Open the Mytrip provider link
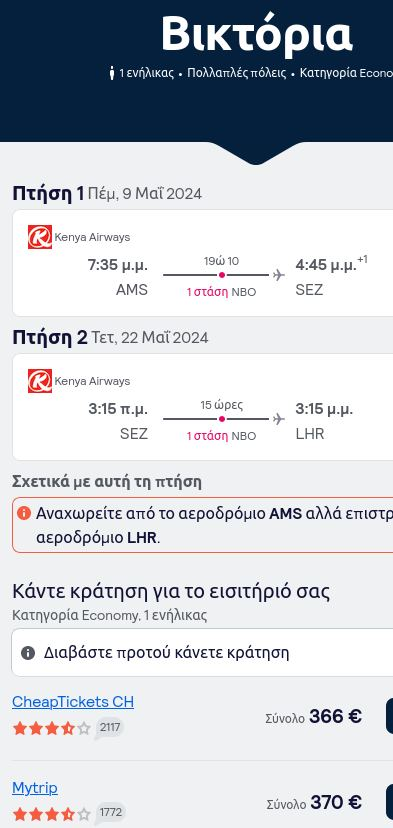This screenshot has height=828, width=393. pos(35,788)
